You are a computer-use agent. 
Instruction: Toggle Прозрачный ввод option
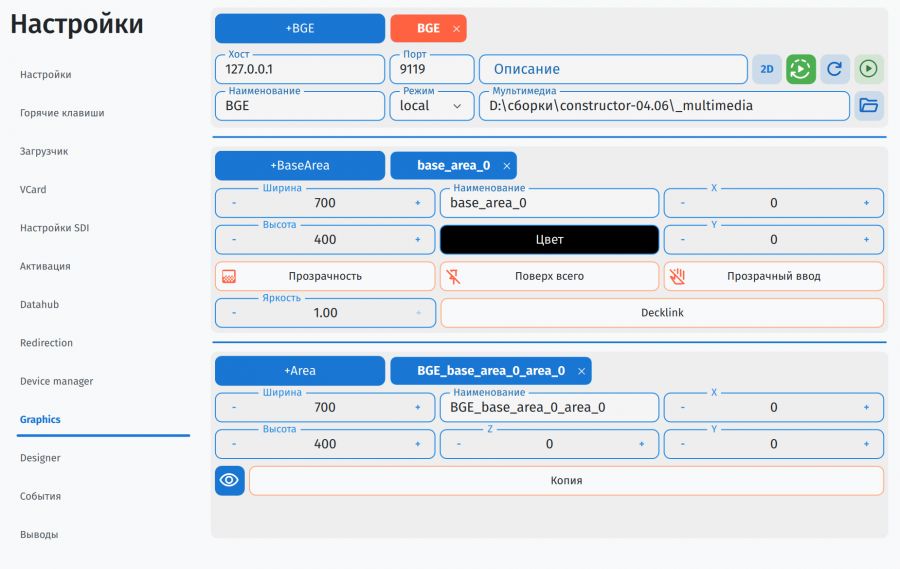[774, 276]
